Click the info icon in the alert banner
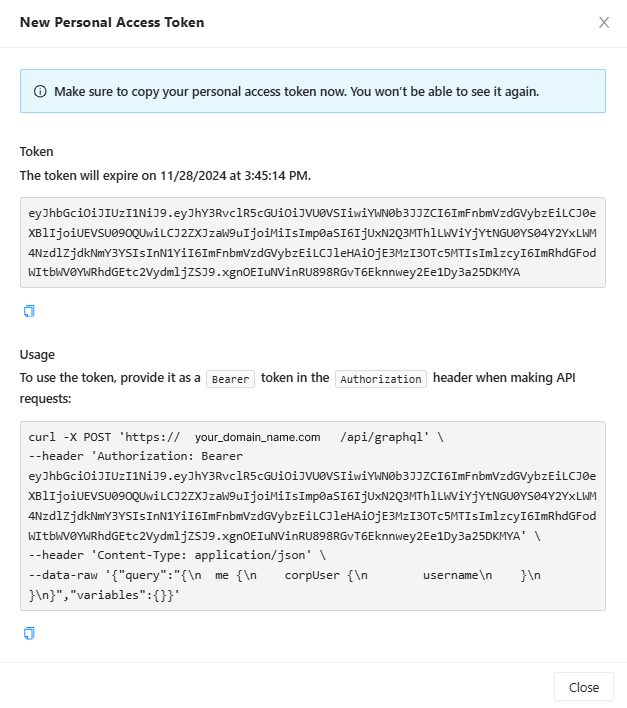Image resolution: width=627 pixels, height=708 pixels. pyautogui.click(x=40, y=91)
